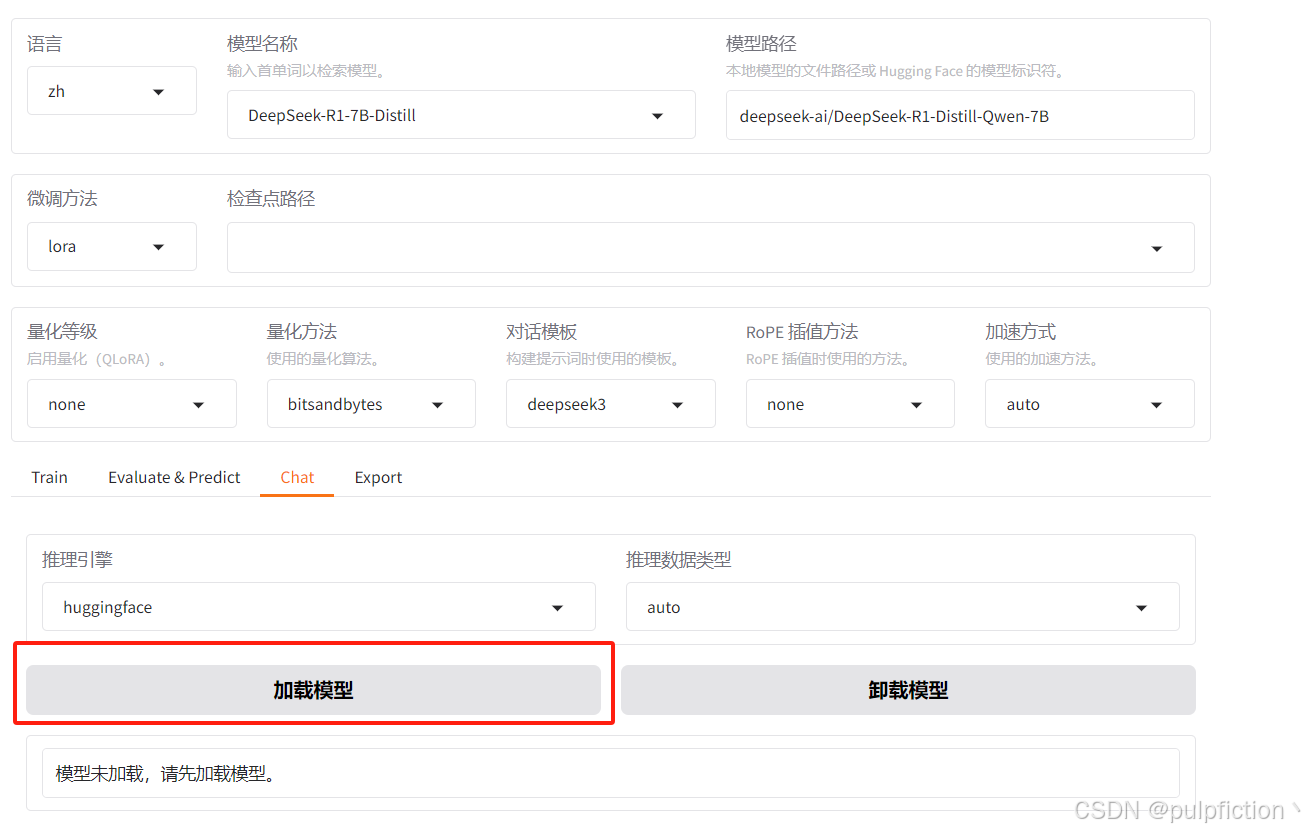The image size is (1314, 832).
Task: Switch to the Export tab
Action: tap(378, 477)
